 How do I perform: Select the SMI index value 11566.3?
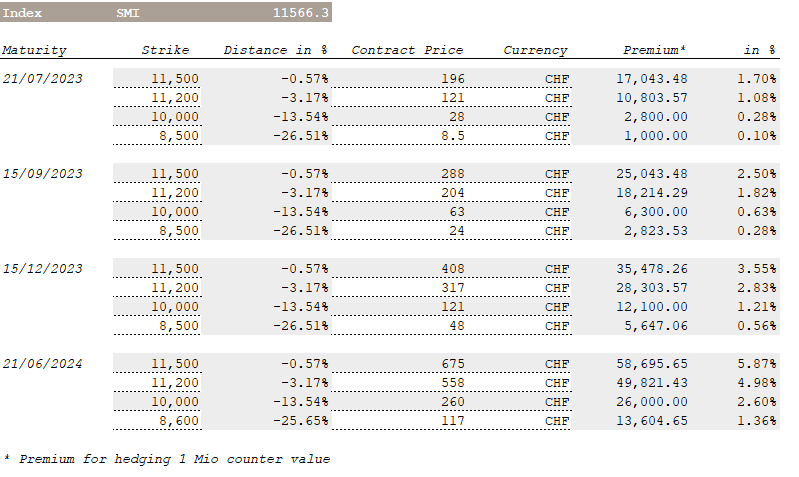(301, 13)
